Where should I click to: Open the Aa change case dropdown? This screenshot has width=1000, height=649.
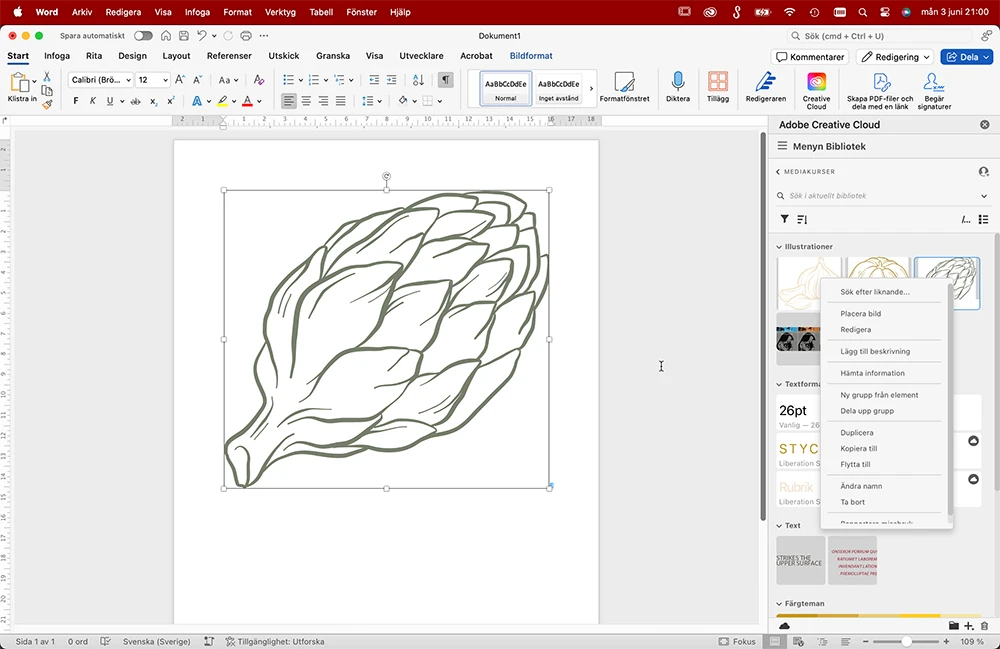pos(228,80)
